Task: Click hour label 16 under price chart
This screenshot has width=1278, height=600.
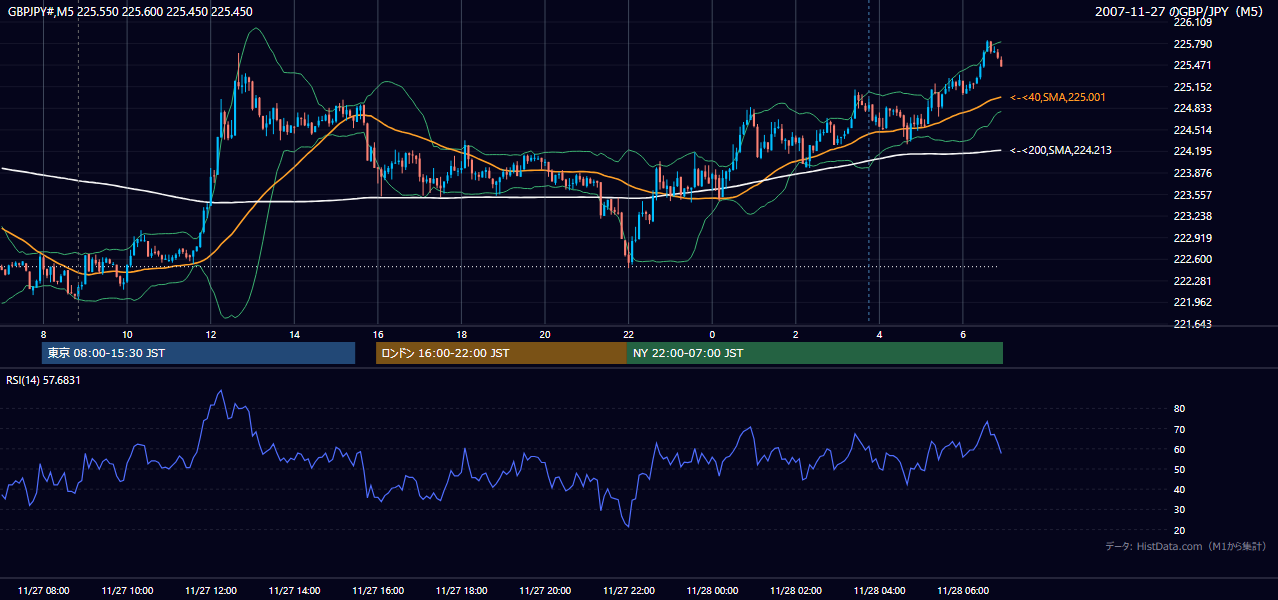Action: [378, 334]
